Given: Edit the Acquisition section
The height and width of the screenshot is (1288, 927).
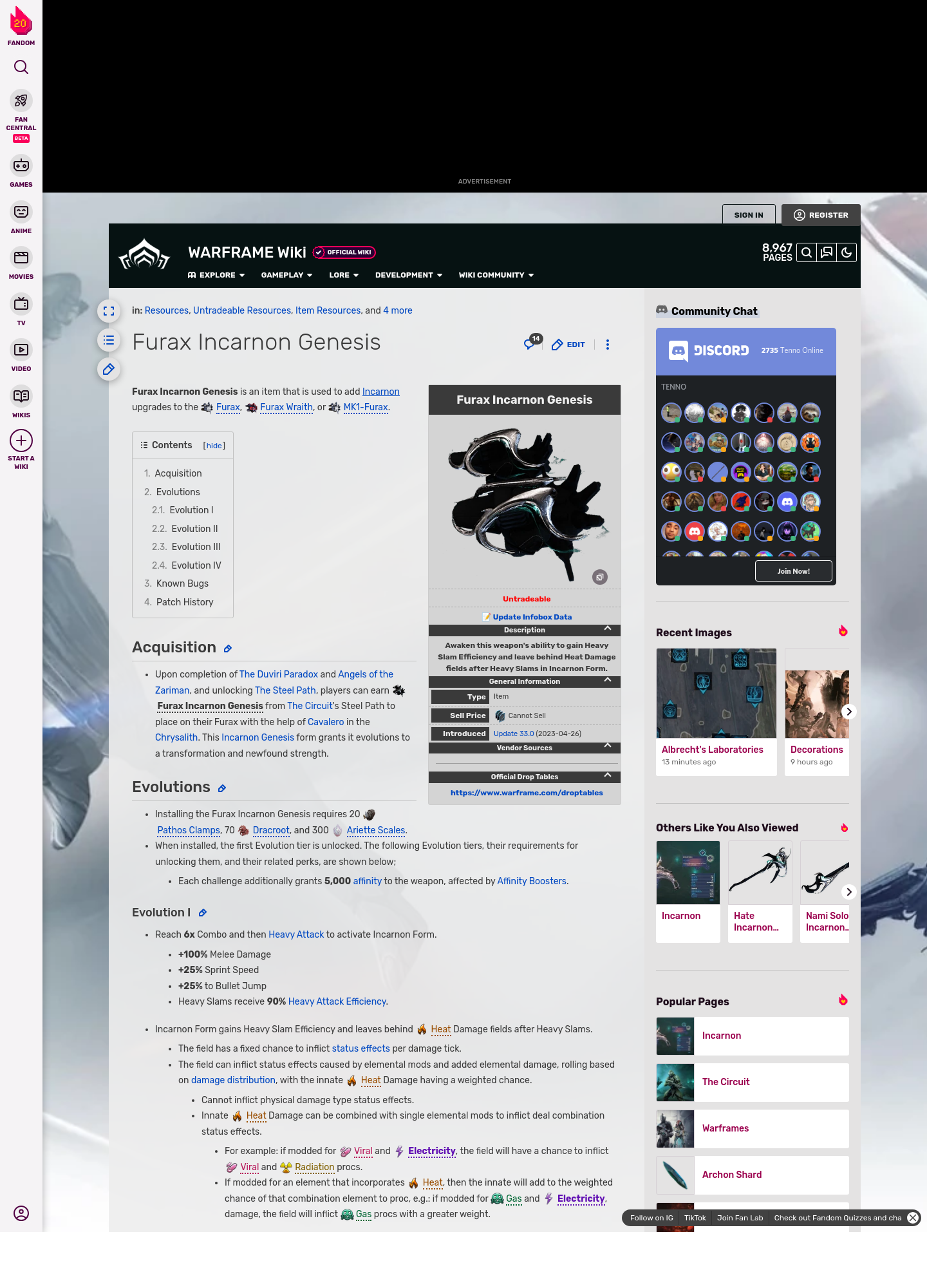Looking at the screenshot, I should click(x=228, y=649).
